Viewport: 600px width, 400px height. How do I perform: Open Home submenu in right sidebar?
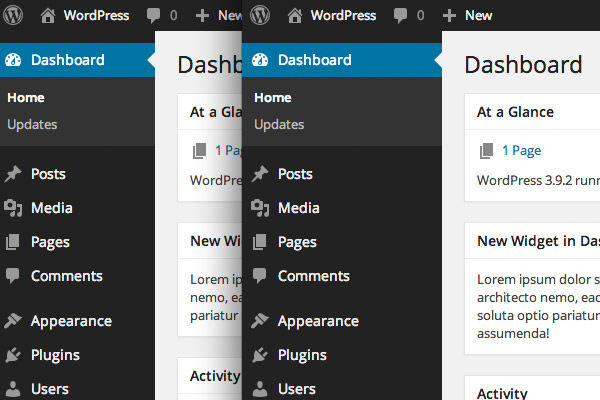[272, 98]
